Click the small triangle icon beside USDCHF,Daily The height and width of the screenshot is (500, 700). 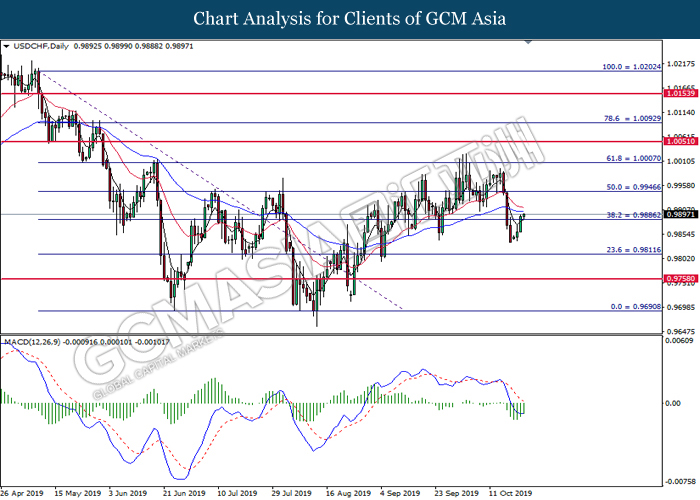click(7, 46)
